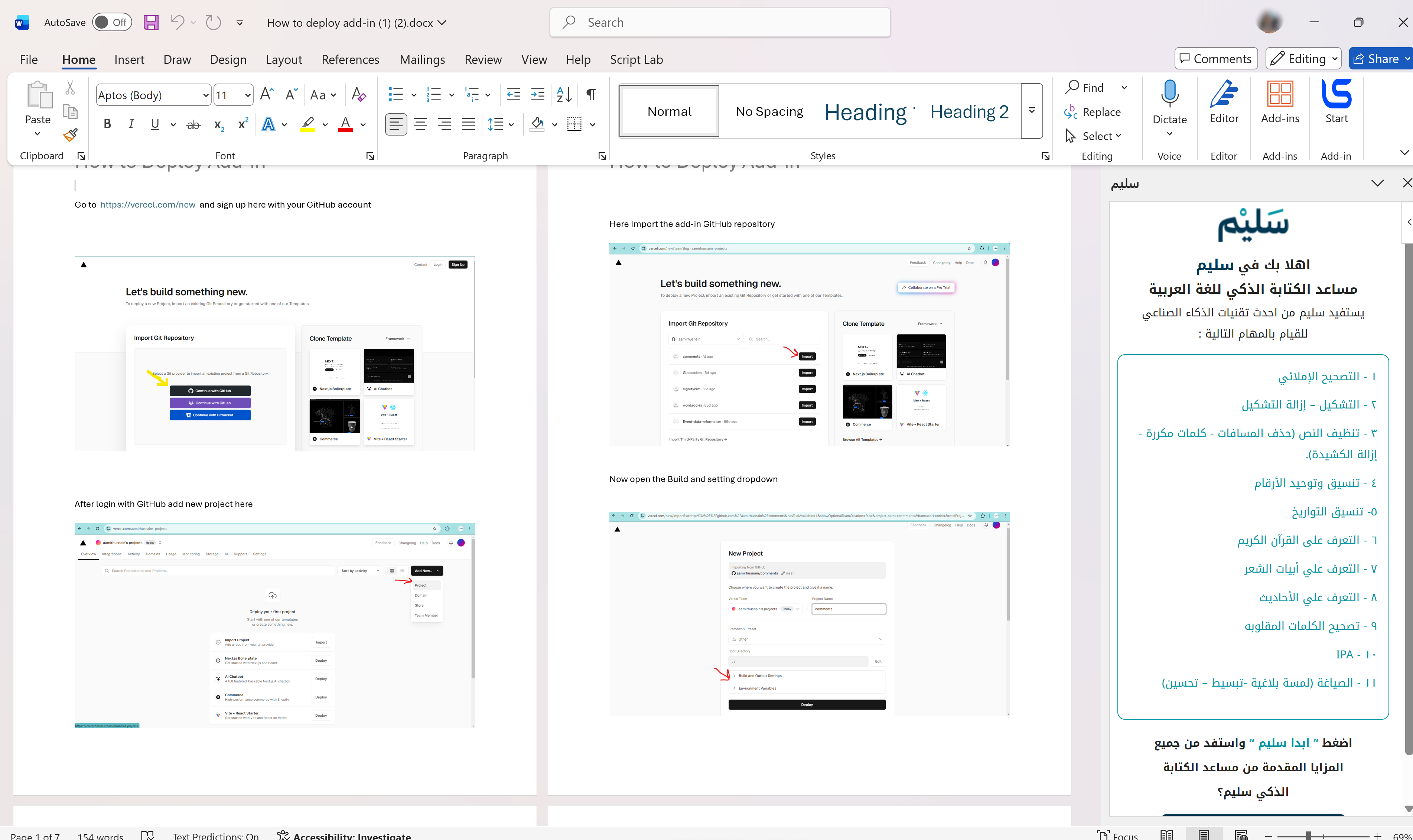The height and width of the screenshot is (840, 1413).
Task: Select the Format Painter tool
Action: (x=69, y=135)
